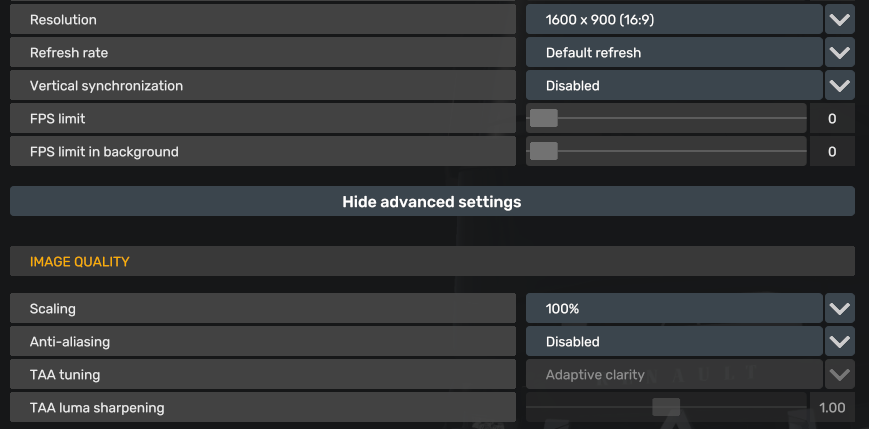This screenshot has height=429, width=869.
Task: Open the Adaptive clarity TAA tuning dropdown
Action: (673, 375)
